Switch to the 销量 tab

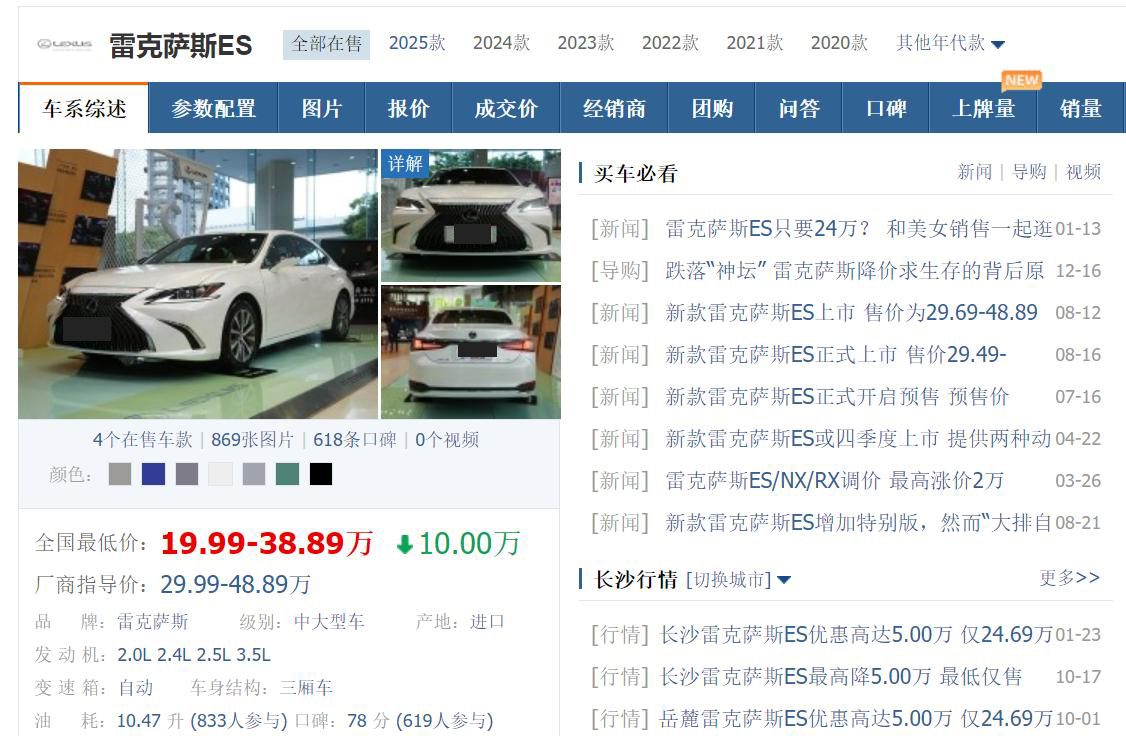[x=1081, y=108]
